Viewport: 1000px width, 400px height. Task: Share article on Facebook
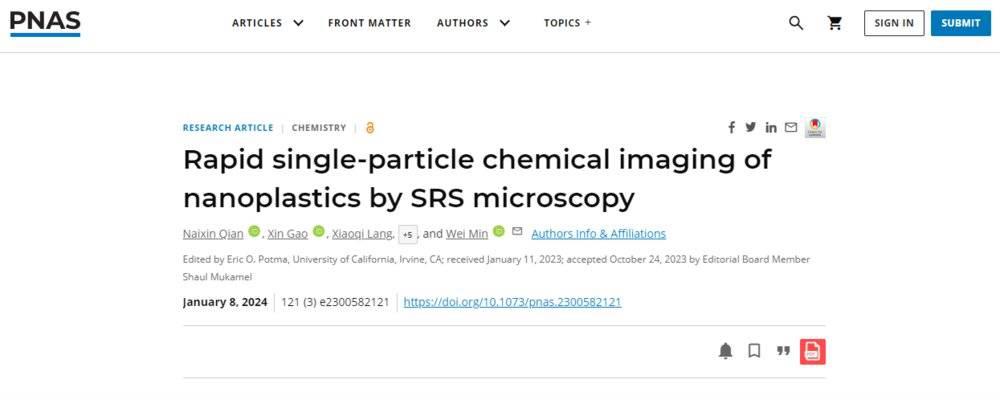click(x=731, y=128)
